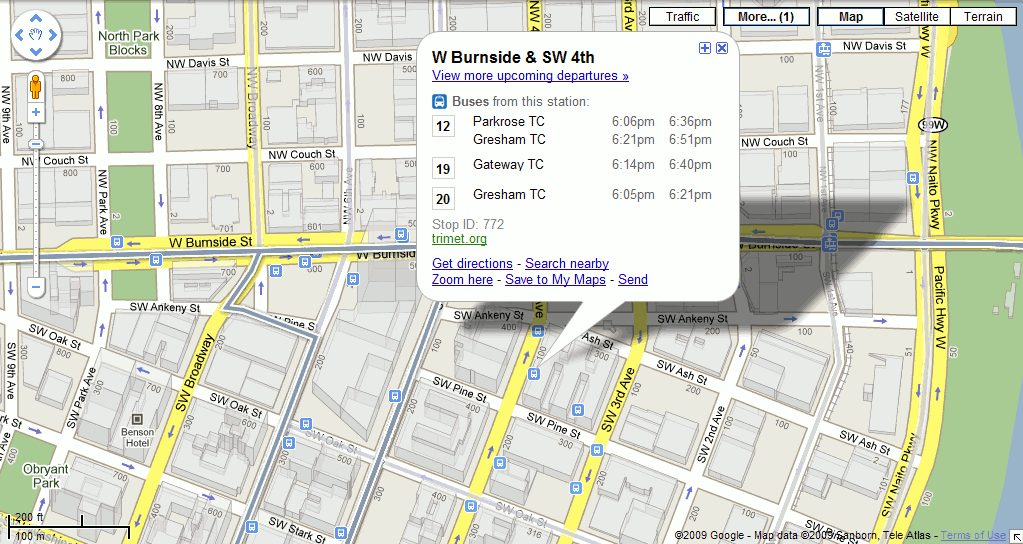
Task: Click bus stop icon left of W Burnside St label
Action: [x=117, y=241]
